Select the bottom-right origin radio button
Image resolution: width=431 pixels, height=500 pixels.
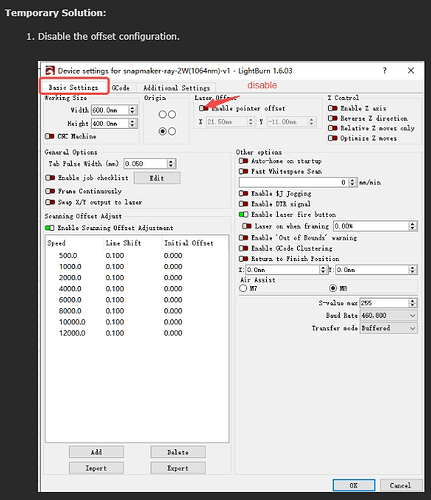[172, 131]
